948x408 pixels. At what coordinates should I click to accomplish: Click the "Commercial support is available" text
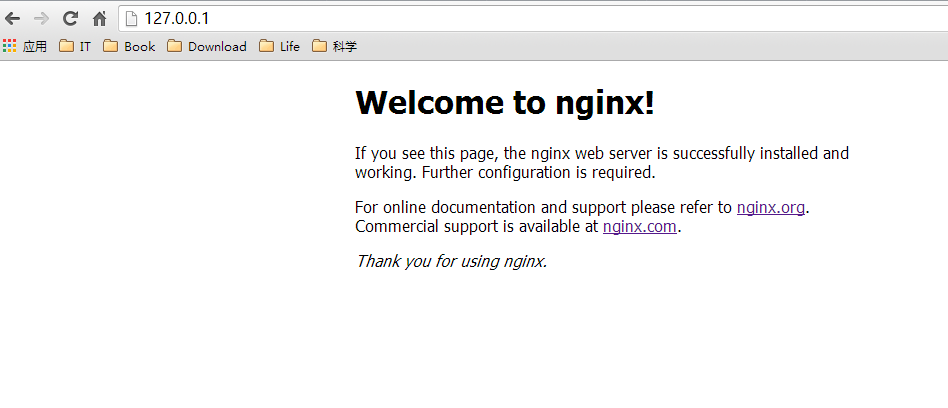point(478,227)
